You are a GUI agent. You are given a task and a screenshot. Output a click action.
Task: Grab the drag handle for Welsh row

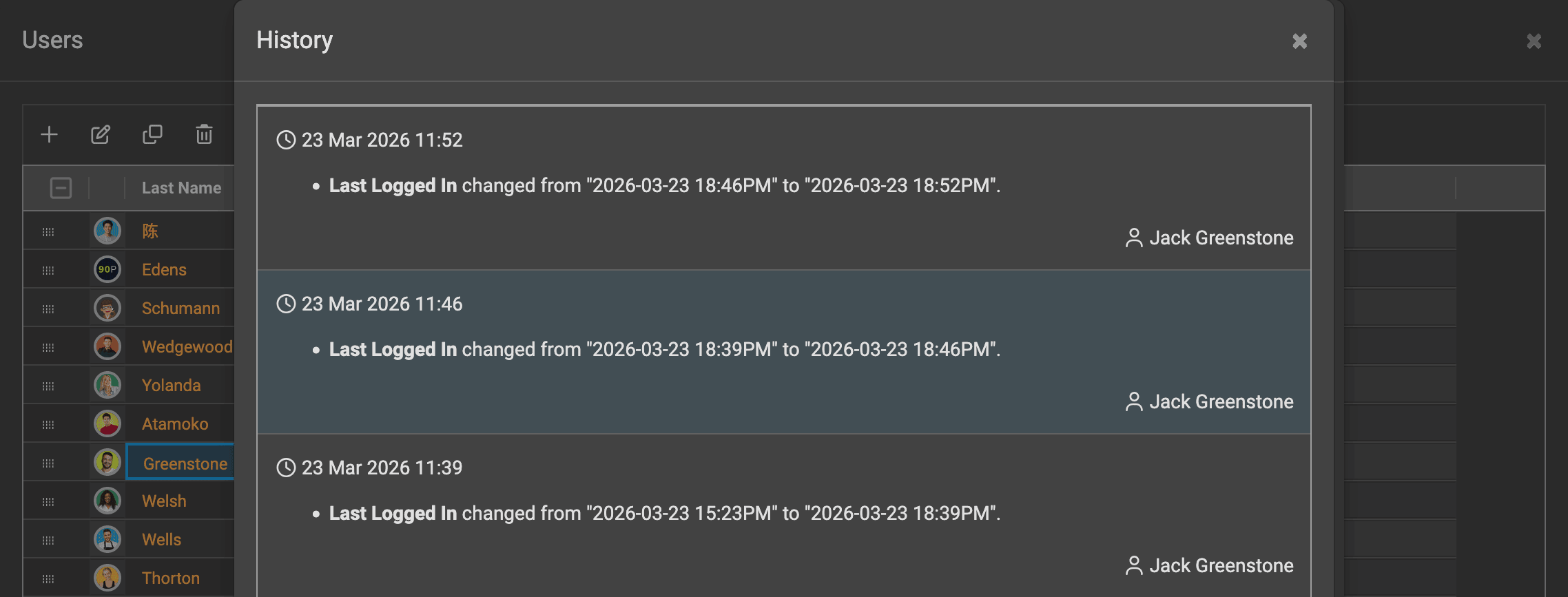point(48,501)
